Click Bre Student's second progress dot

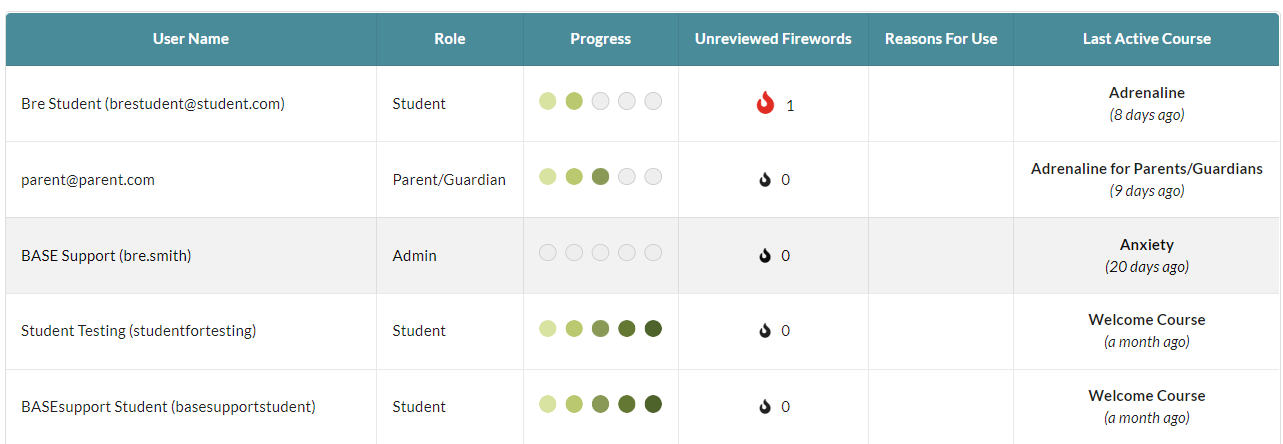point(574,101)
